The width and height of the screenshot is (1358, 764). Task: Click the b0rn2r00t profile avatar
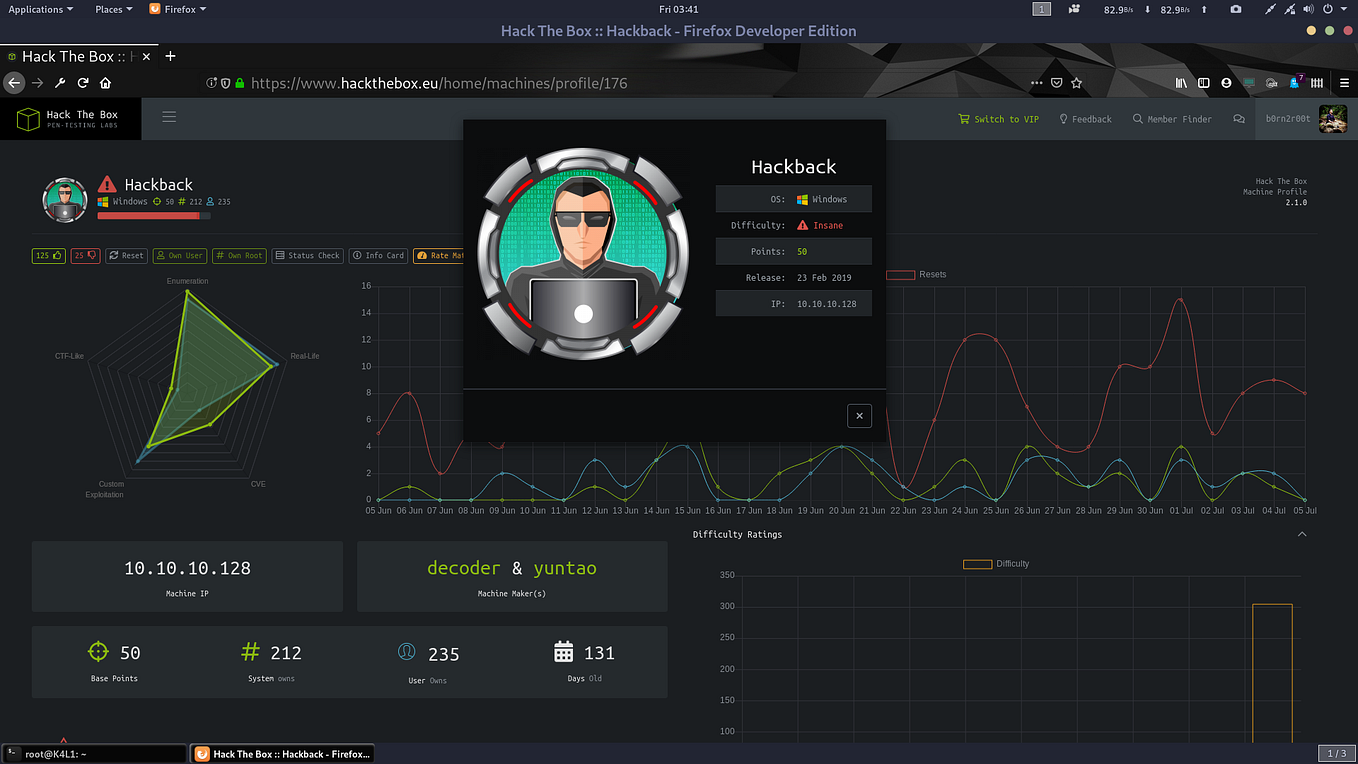coord(1333,118)
